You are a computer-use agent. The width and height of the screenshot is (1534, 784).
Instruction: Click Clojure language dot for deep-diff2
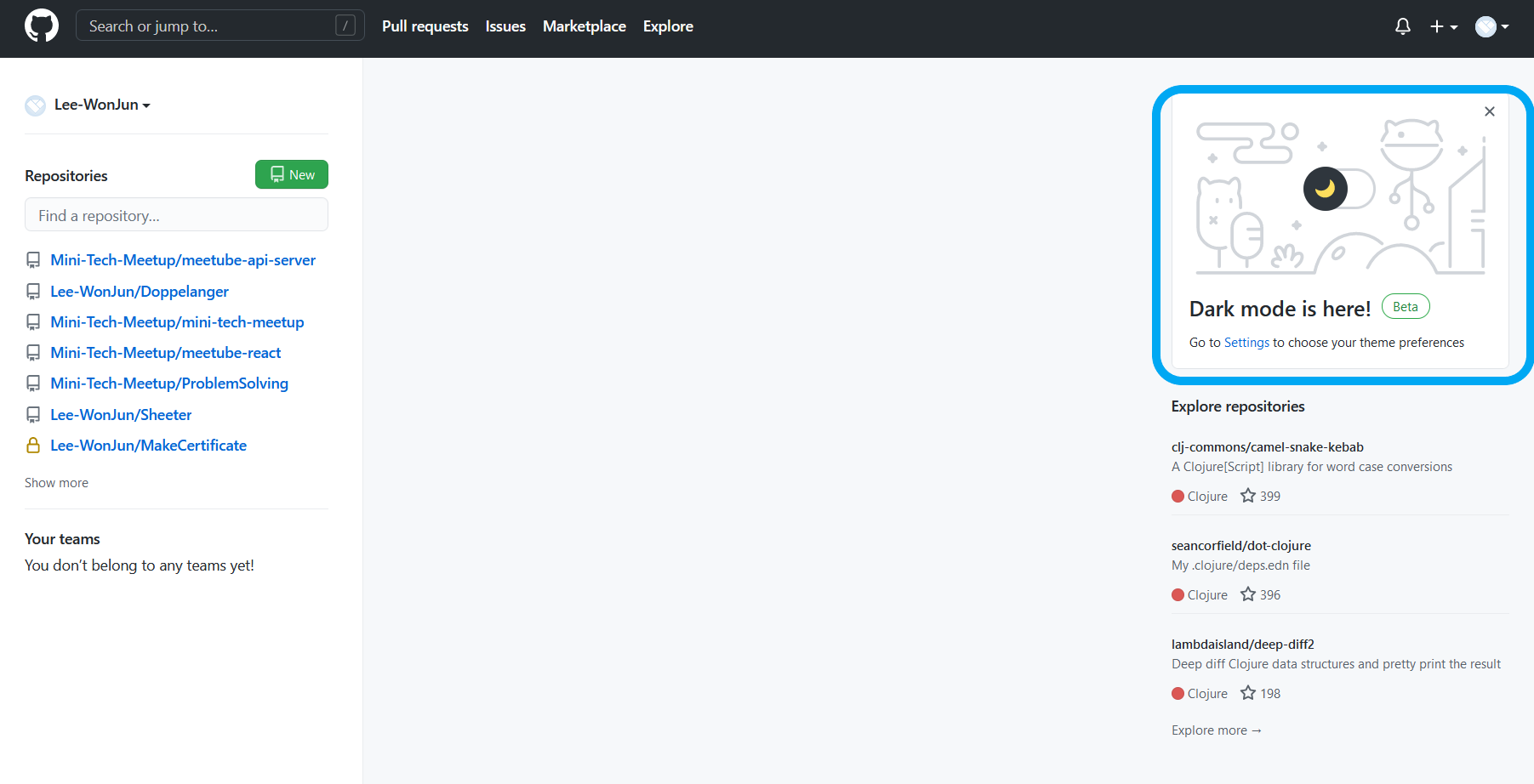(1178, 694)
